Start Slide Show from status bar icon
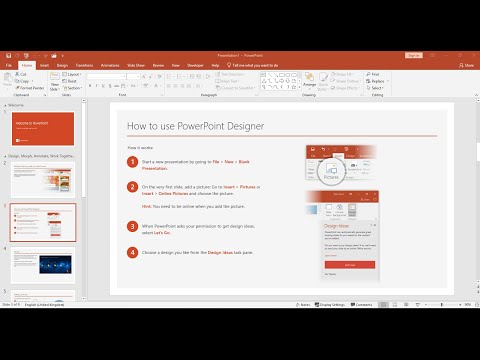 pyautogui.click(x=418, y=305)
